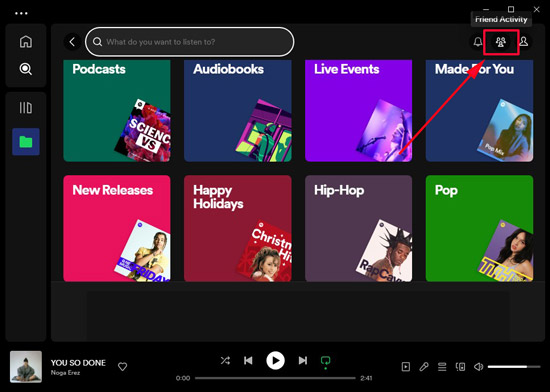Screen dimensions: 550x392
Task: Go back with the chevron button
Action: pyautogui.click(x=72, y=42)
